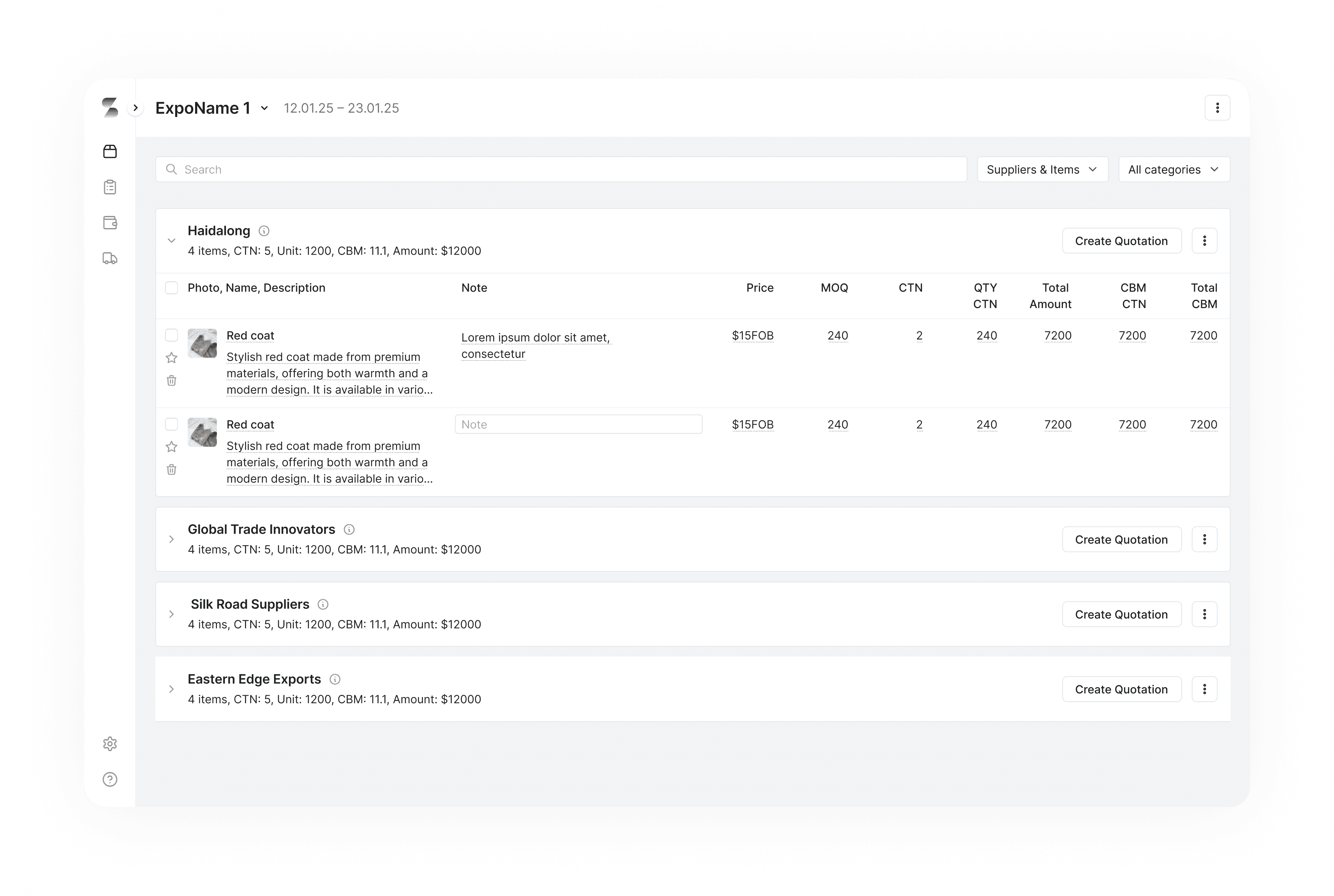Check the first Red coat row checkbox

click(x=171, y=335)
